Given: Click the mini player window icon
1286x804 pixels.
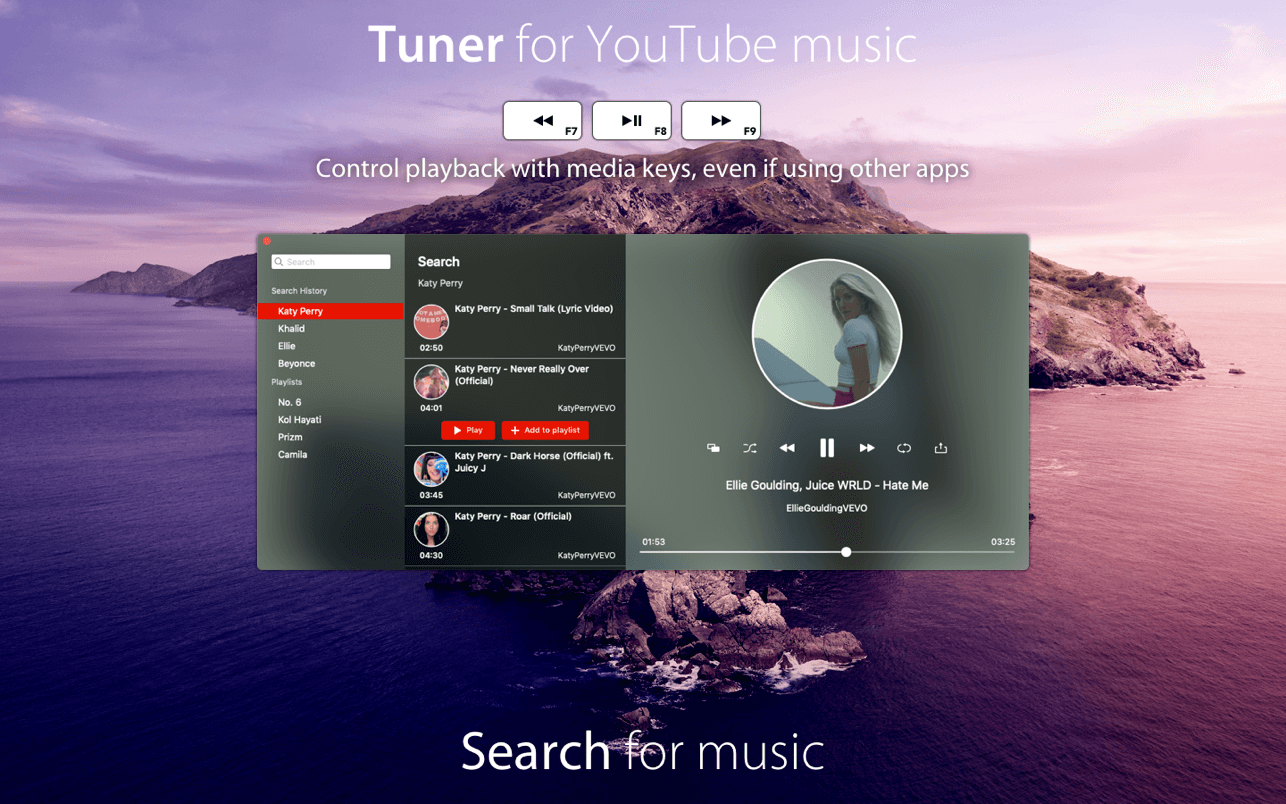Looking at the screenshot, I should pos(713,448).
